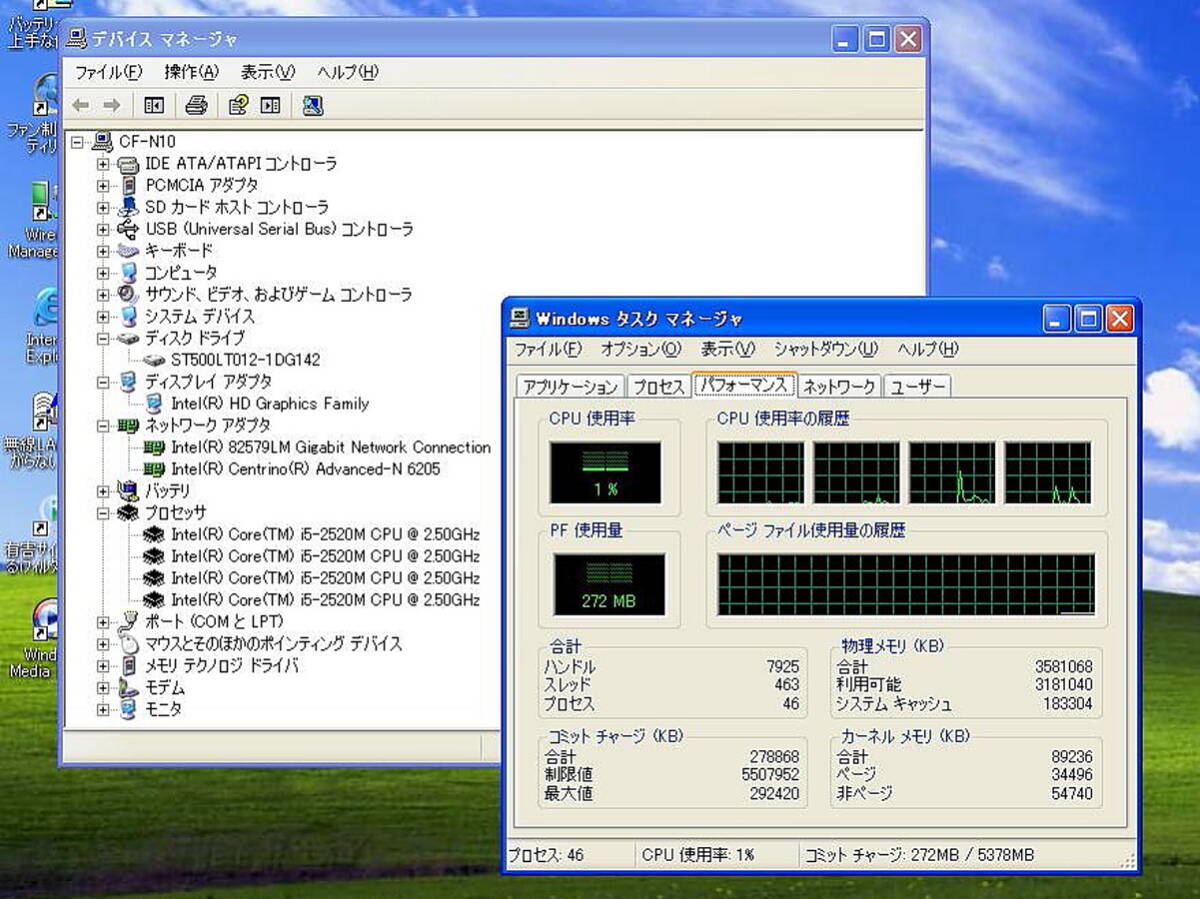
Task: Click the PF 使用量 gauge showing 272 MB
Action: click(x=609, y=585)
